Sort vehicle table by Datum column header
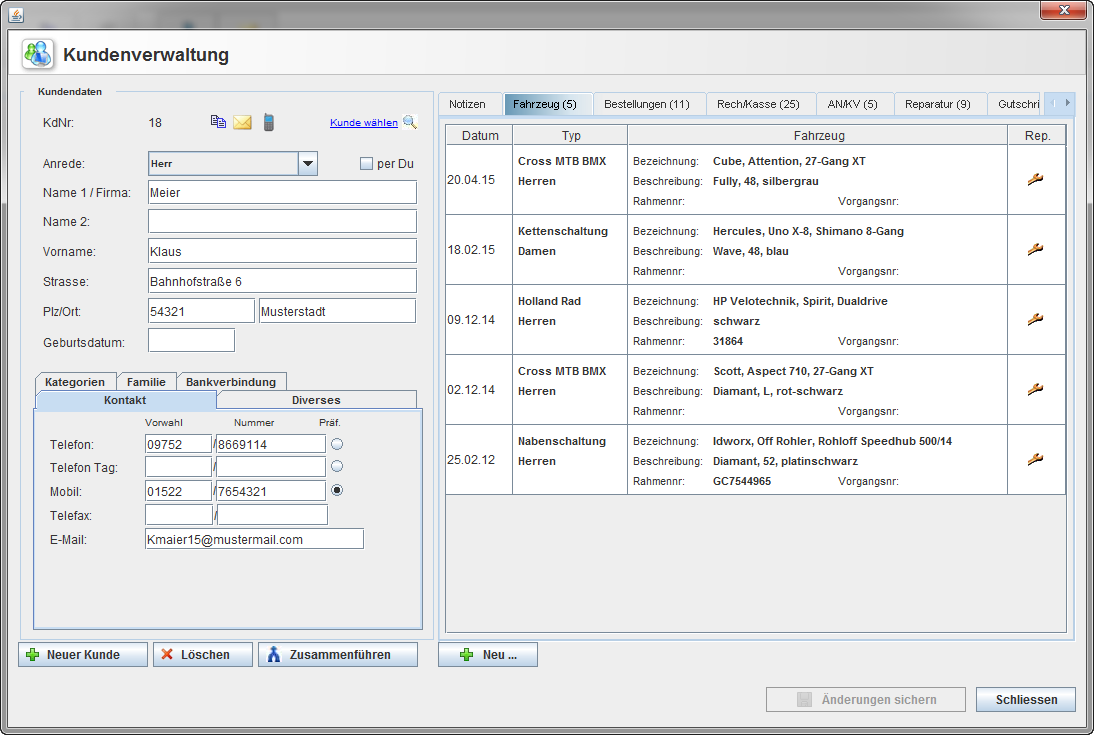Image resolution: width=1094 pixels, height=735 pixels. click(x=479, y=135)
